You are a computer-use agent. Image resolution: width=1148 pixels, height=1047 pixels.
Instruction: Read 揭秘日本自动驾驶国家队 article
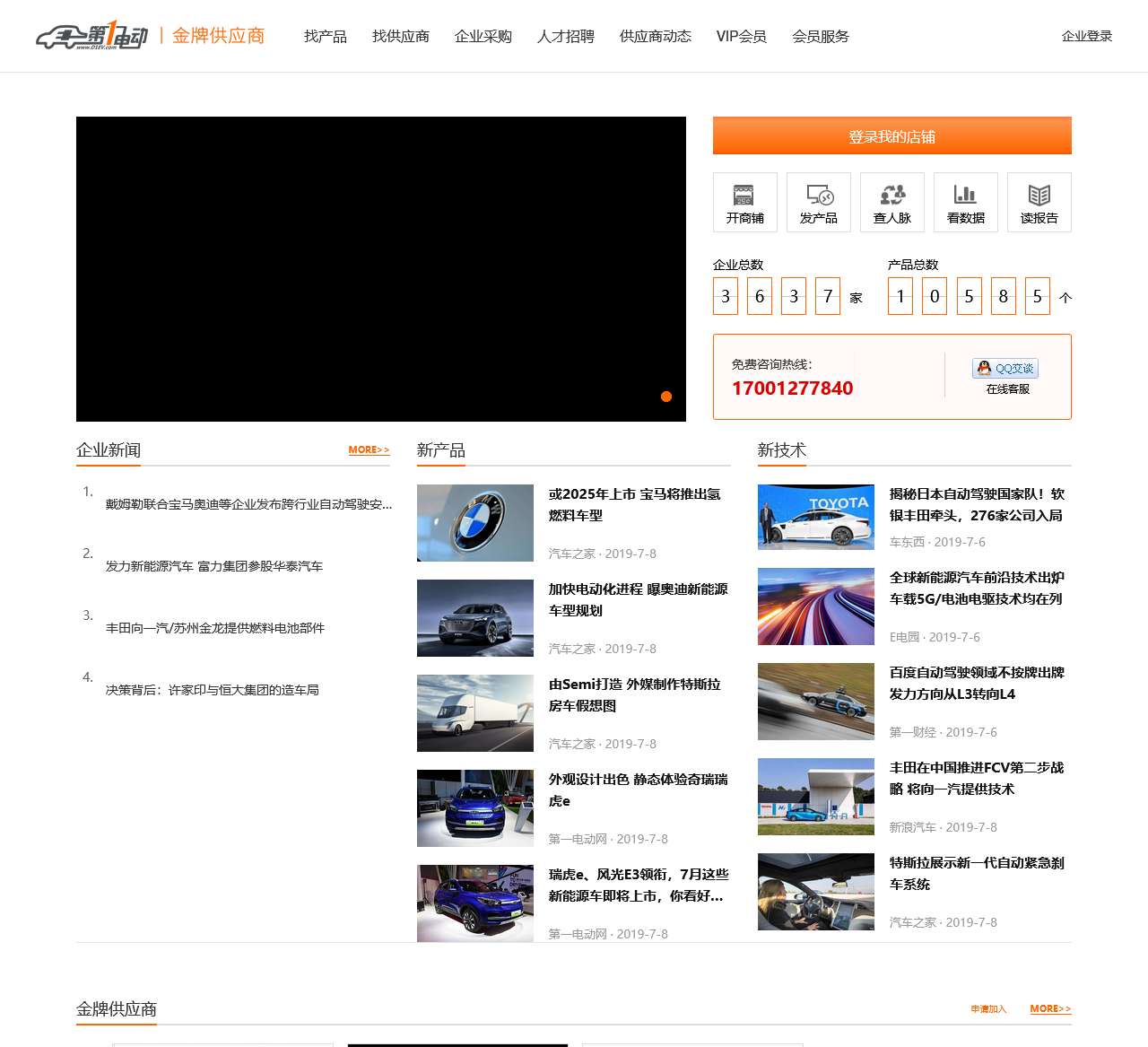point(978,505)
